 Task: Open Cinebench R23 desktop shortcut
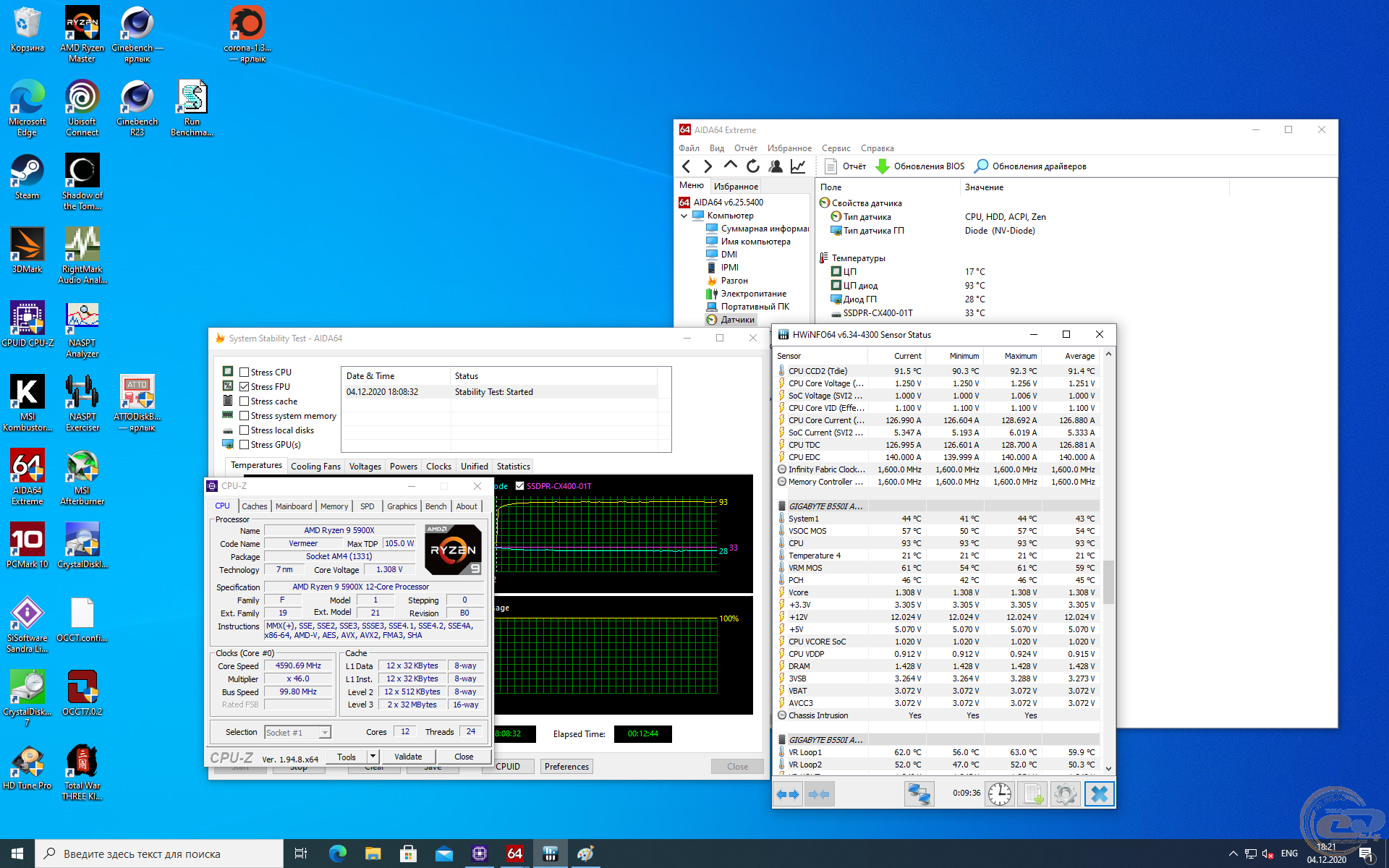point(137,108)
